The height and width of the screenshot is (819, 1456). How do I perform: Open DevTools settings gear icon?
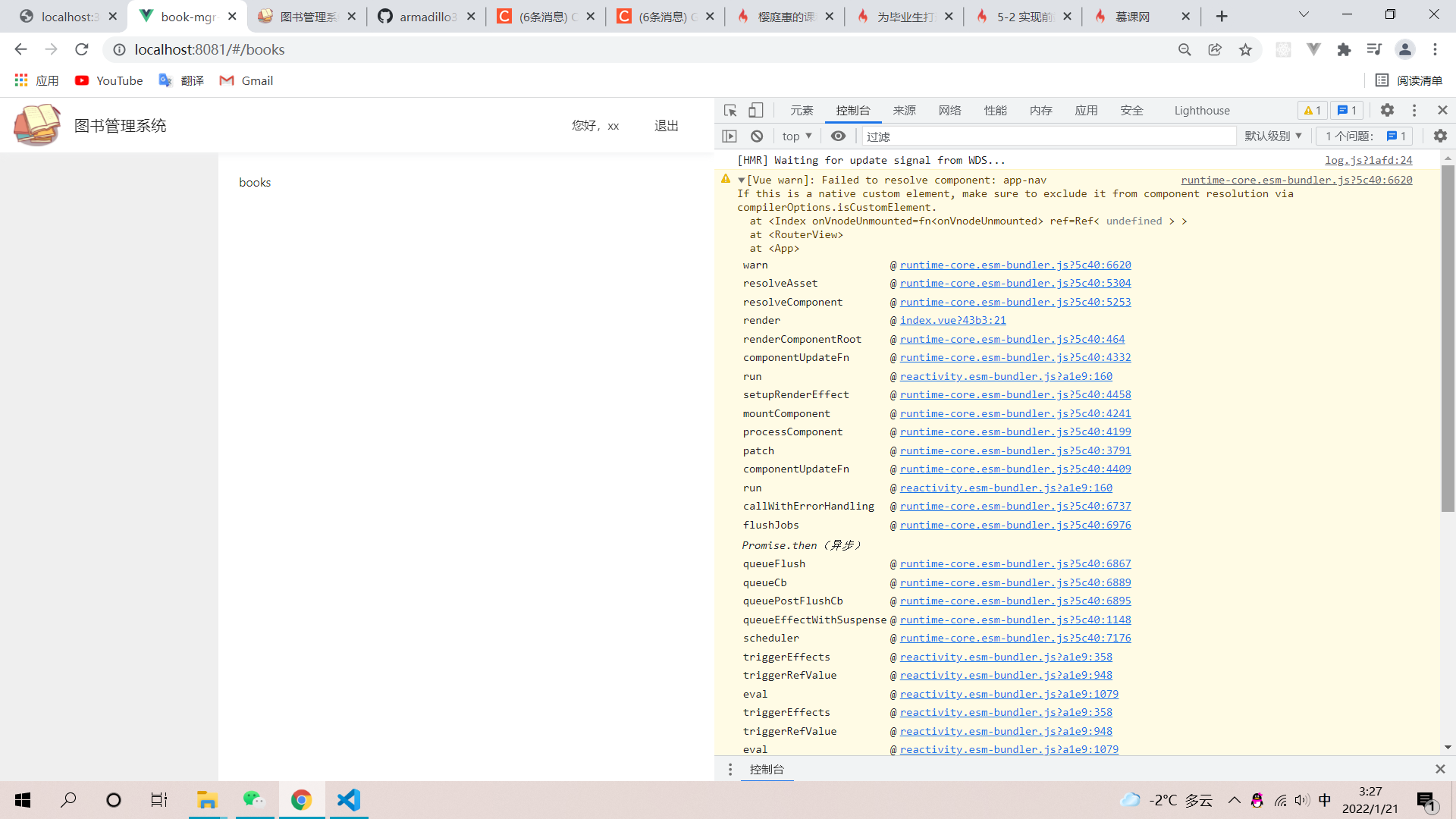pos(1387,111)
